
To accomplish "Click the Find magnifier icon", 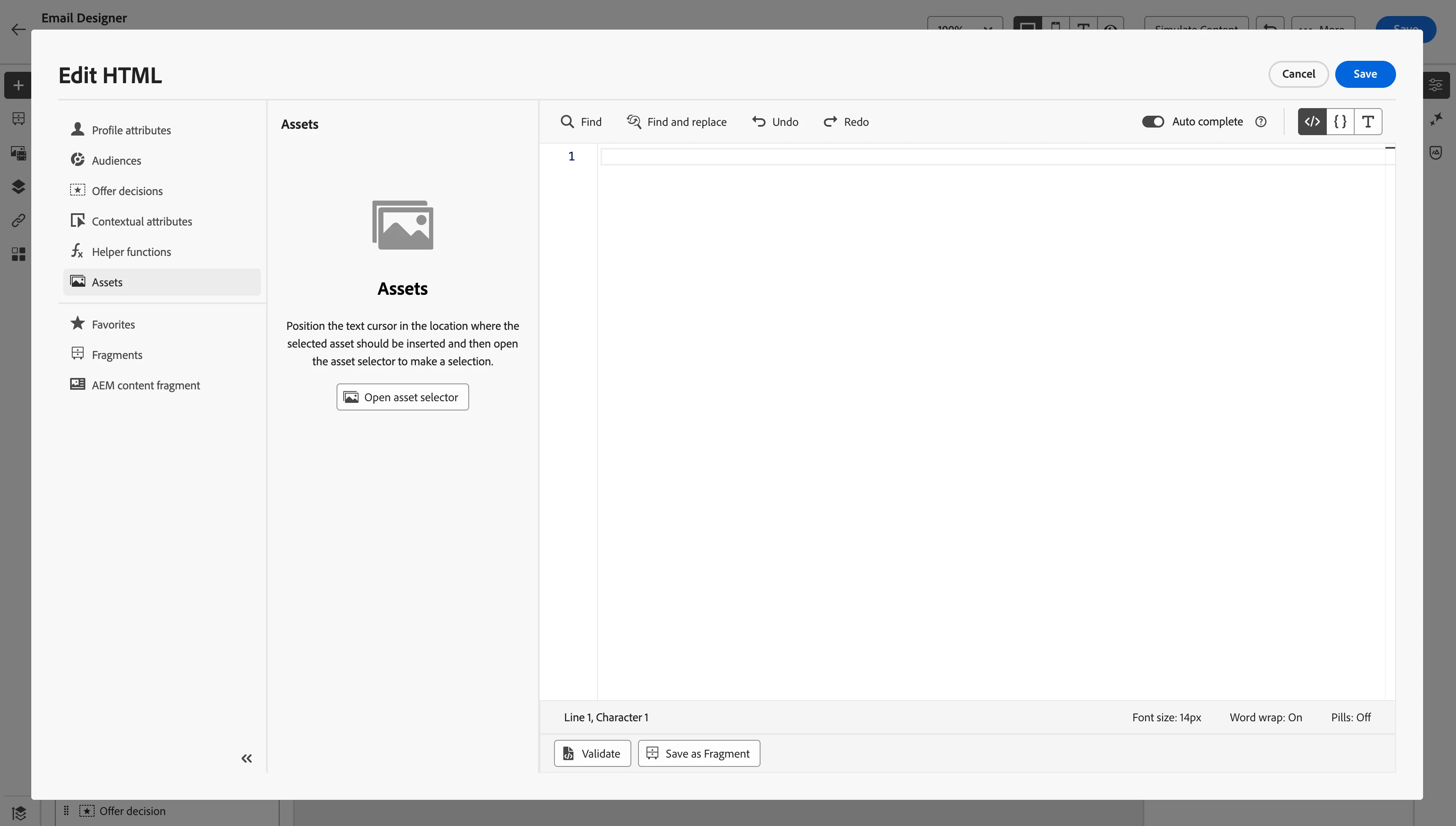I will (567, 121).
